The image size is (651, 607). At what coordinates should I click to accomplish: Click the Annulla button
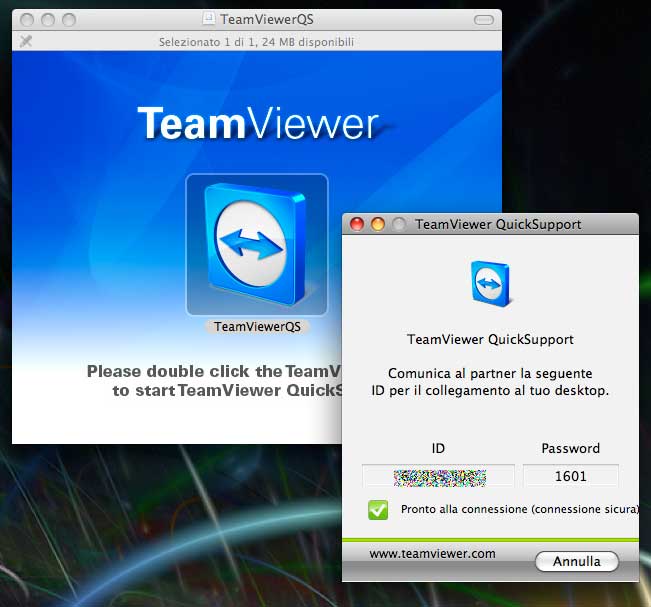click(577, 561)
